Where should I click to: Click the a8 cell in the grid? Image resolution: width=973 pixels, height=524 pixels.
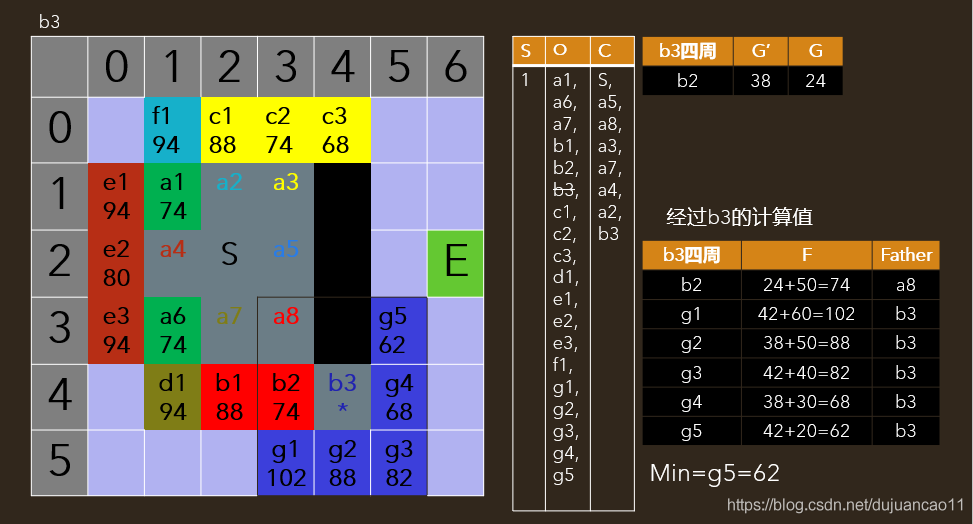pyautogui.click(x=285, y=330)
